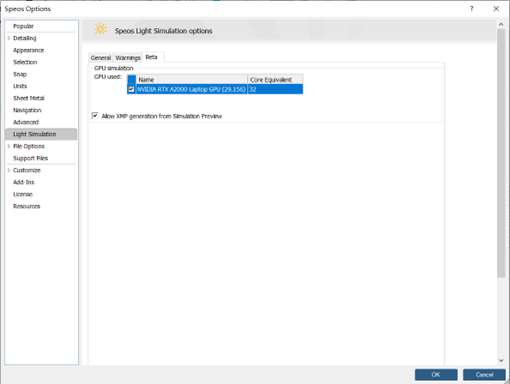Click the OK button

point(436,374)
